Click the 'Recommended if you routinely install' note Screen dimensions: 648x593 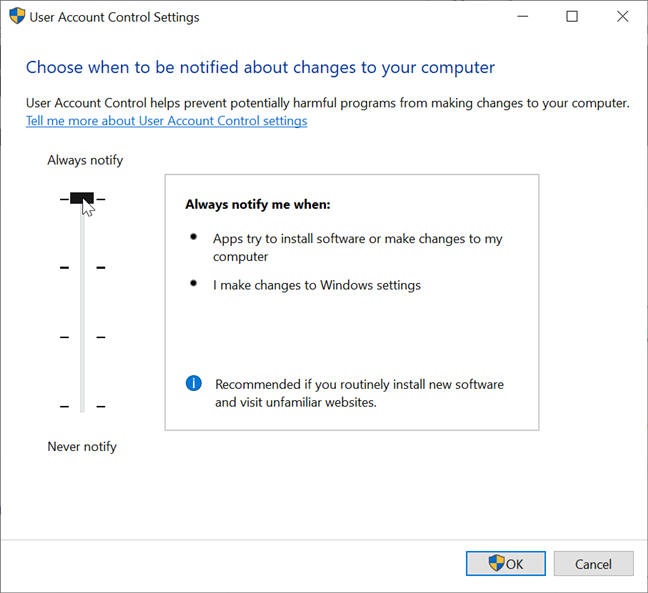tap(359, 393)
